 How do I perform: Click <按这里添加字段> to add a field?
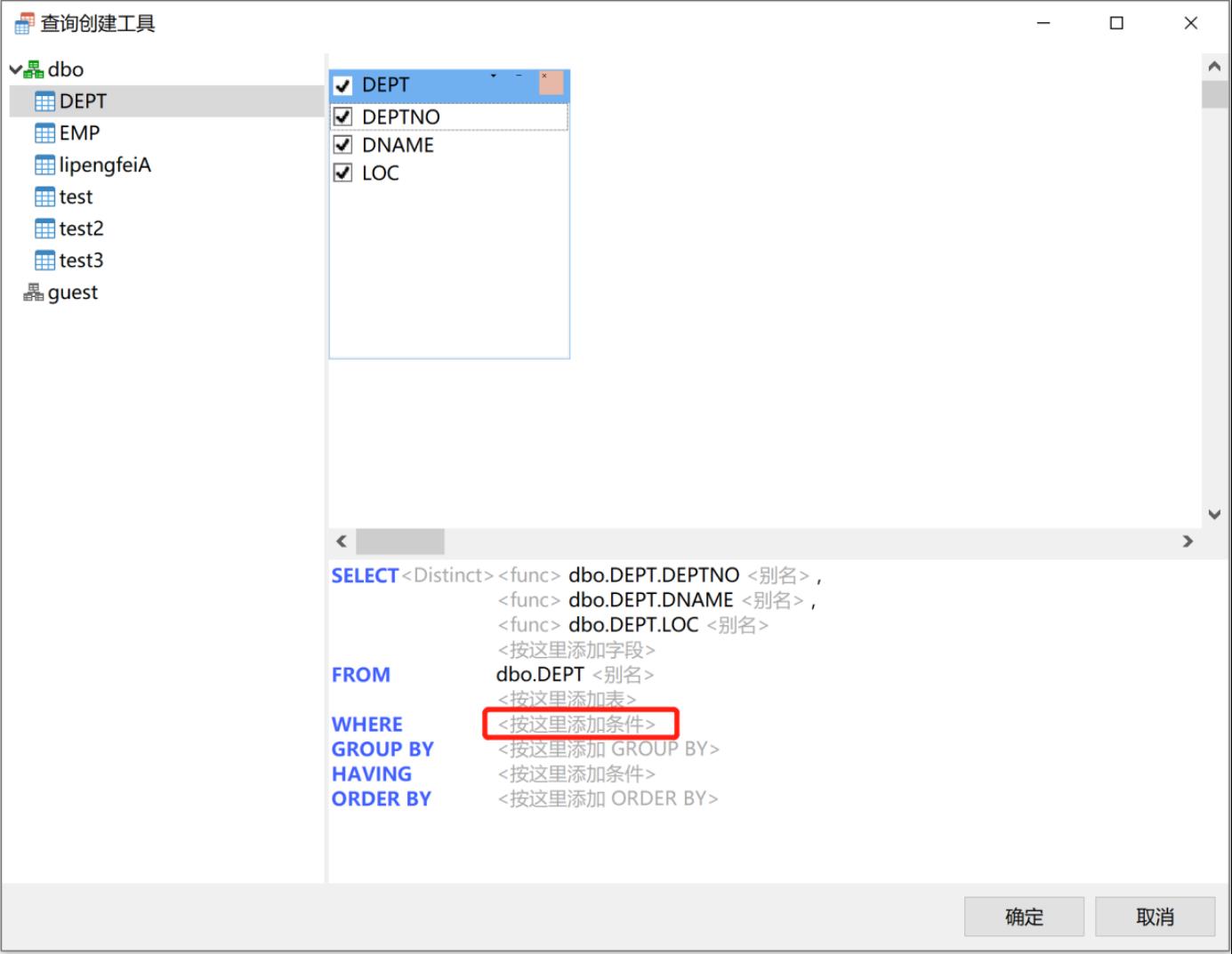click(576, 650)
